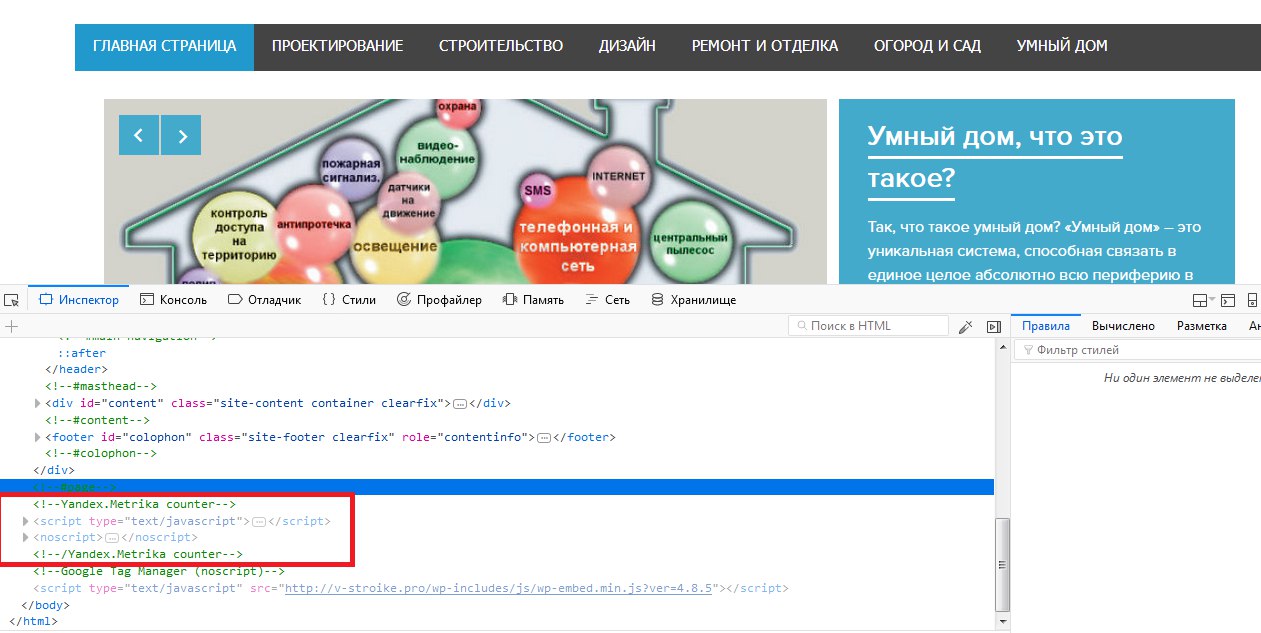Expand the script type="text/javascript" node
The width and height of the screenshot is (1261, 633).
click(26, 521)
